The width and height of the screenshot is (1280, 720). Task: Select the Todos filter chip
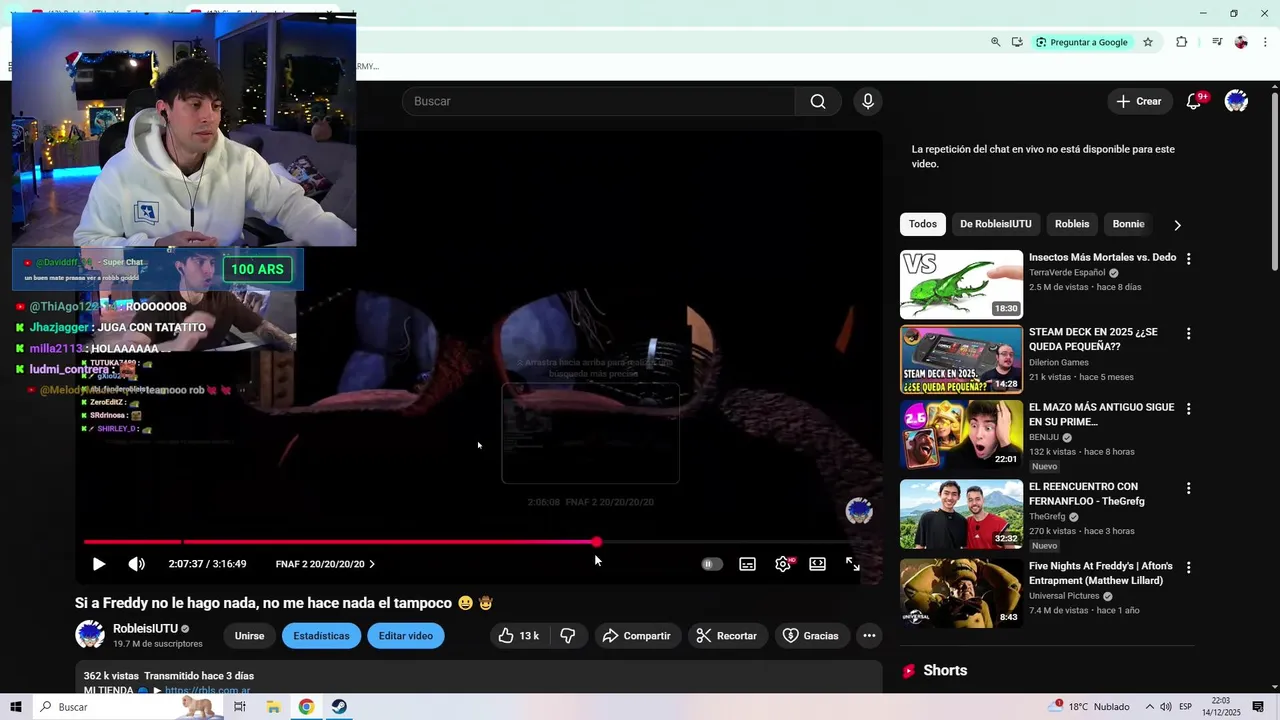923,224
